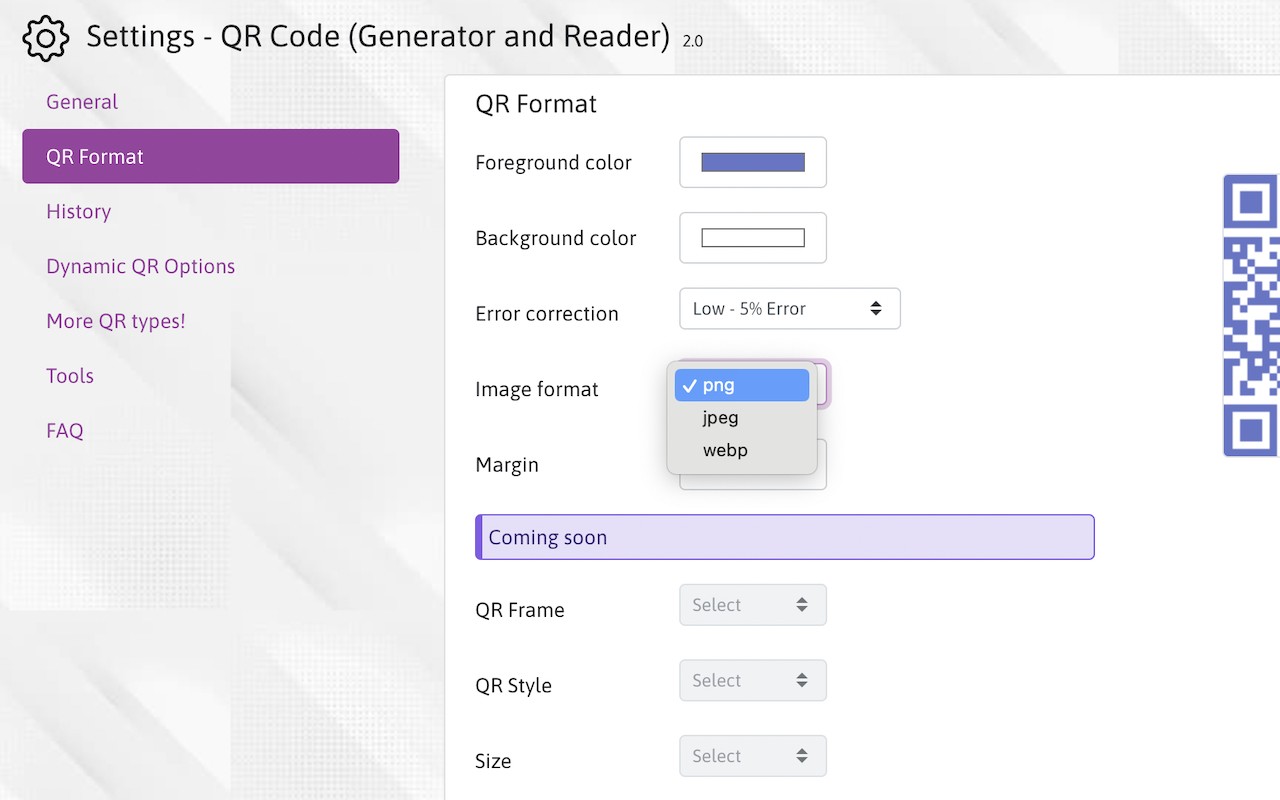Click the QR Frame label
Viewport: 1280px width, 800px height.
pyautogui.click(x=520, y=610)
